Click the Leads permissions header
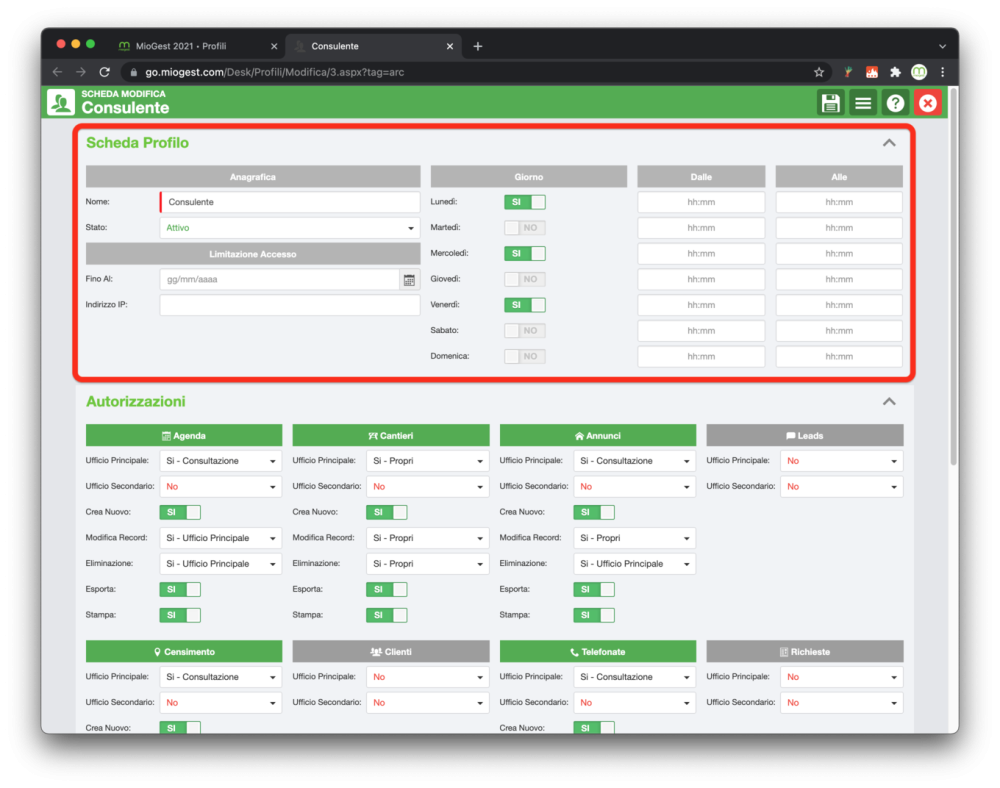1000x788 pixels. (x=805, y=435)
